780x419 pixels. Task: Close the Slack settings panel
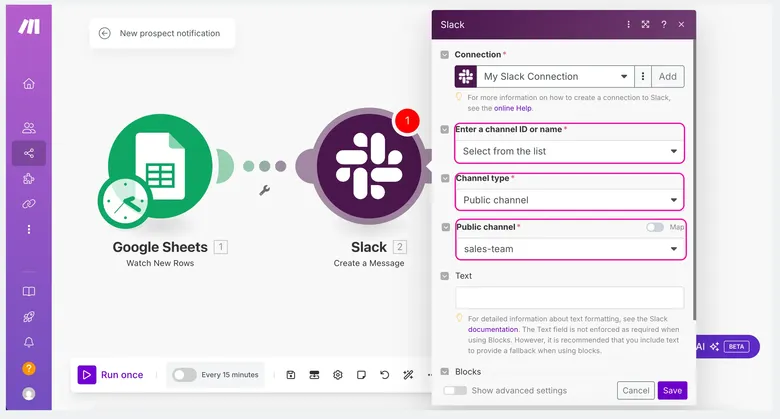click(x=682, y=24)
